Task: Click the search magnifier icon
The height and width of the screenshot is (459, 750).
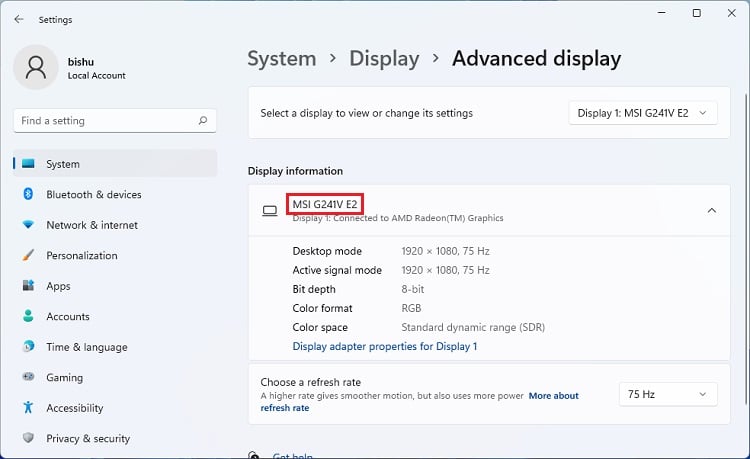Action: pyautogui.click(x=203, y=121)
